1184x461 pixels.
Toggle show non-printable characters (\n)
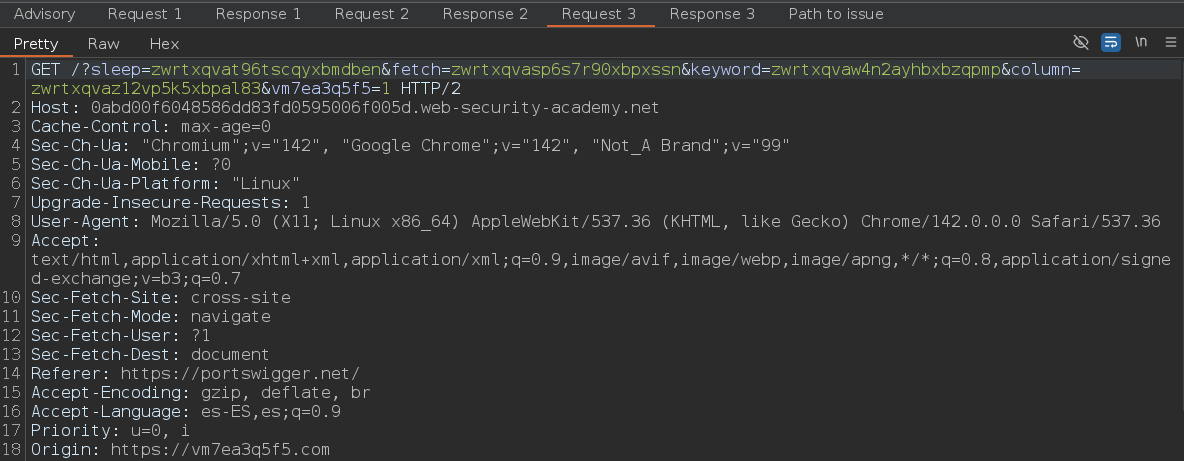point(1140,43)
